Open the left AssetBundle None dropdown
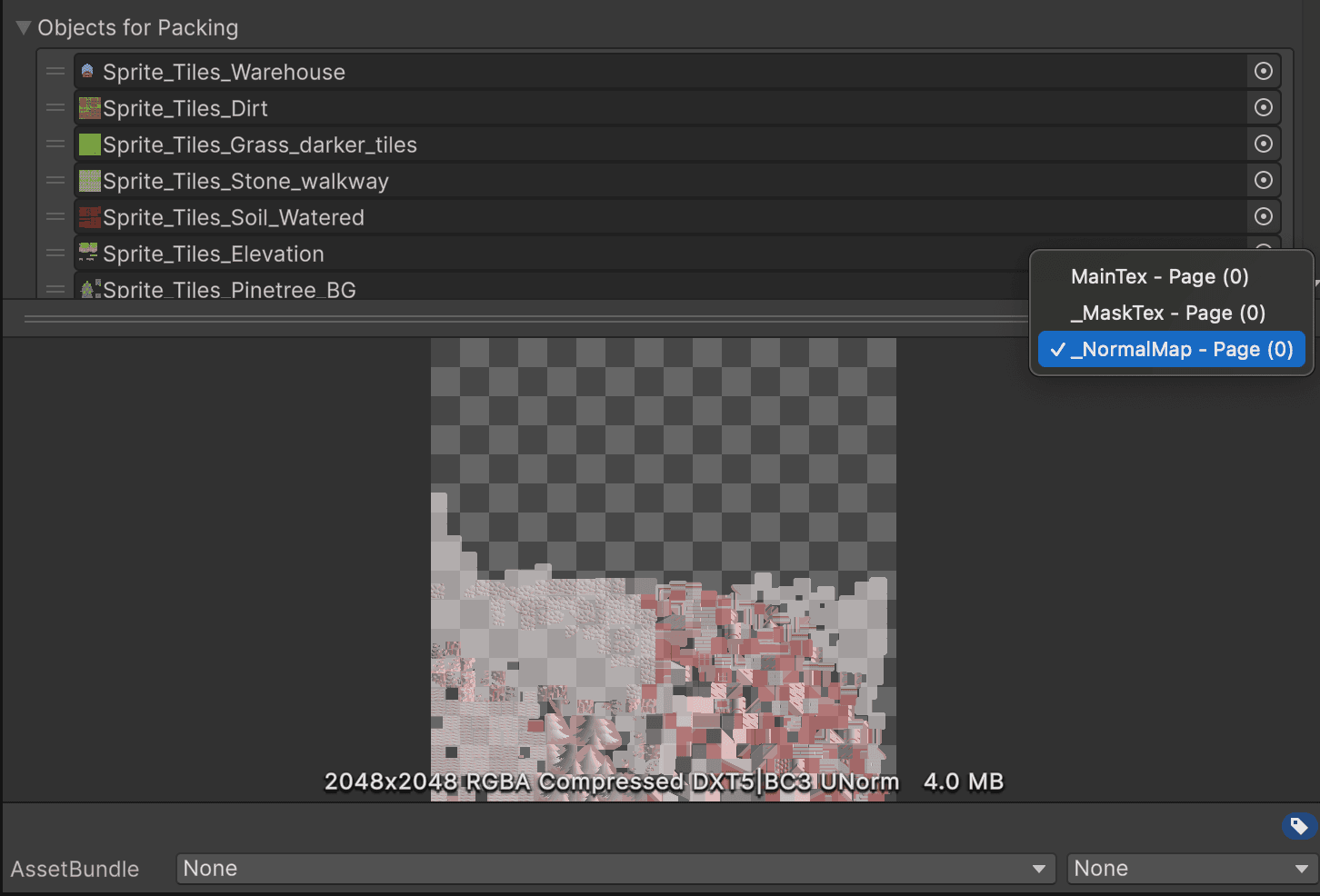This screenshot has height=896, width=1320. tap(616, 868)
